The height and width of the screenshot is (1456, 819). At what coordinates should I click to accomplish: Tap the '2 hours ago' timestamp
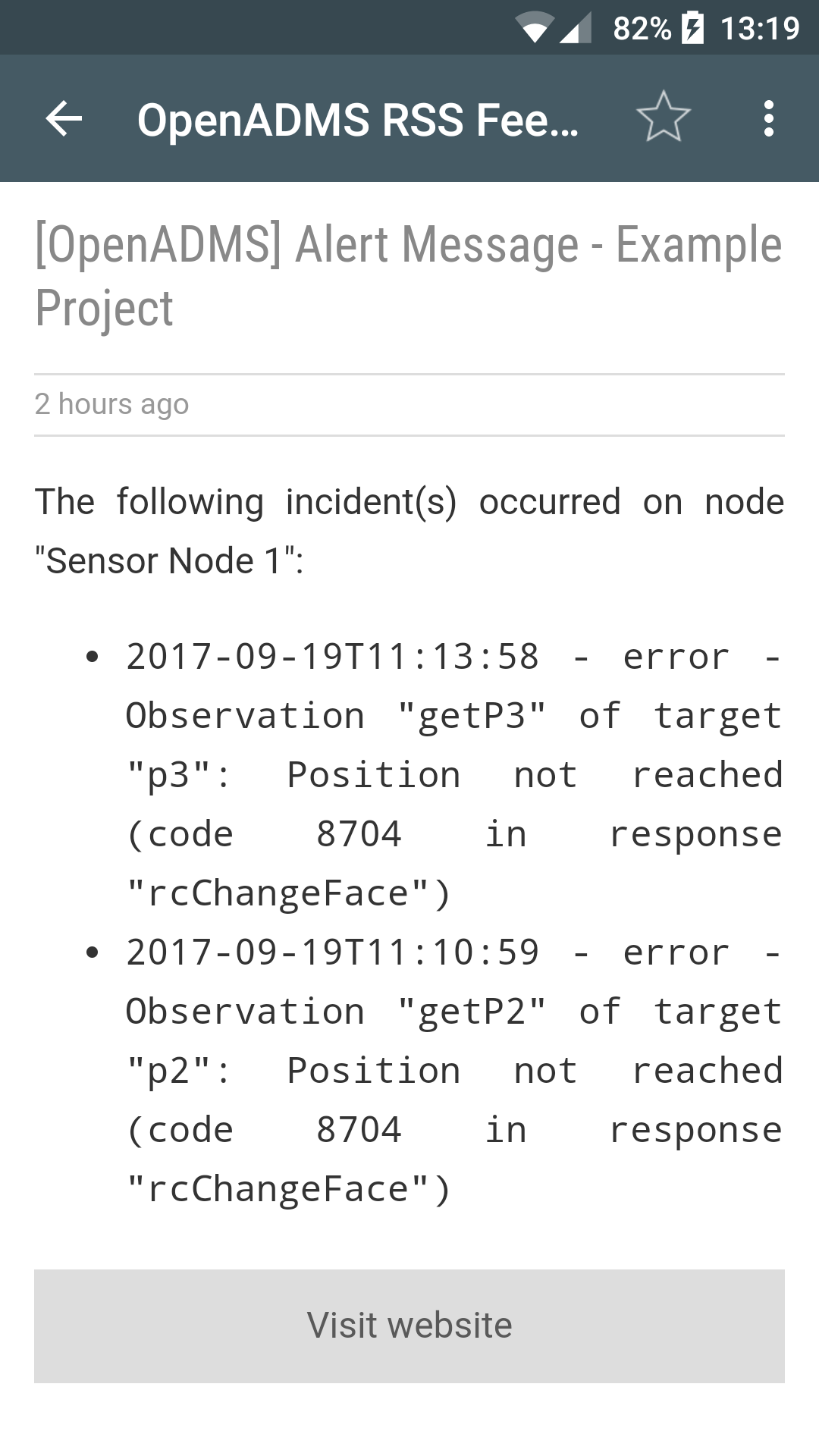tap(111, 404)
